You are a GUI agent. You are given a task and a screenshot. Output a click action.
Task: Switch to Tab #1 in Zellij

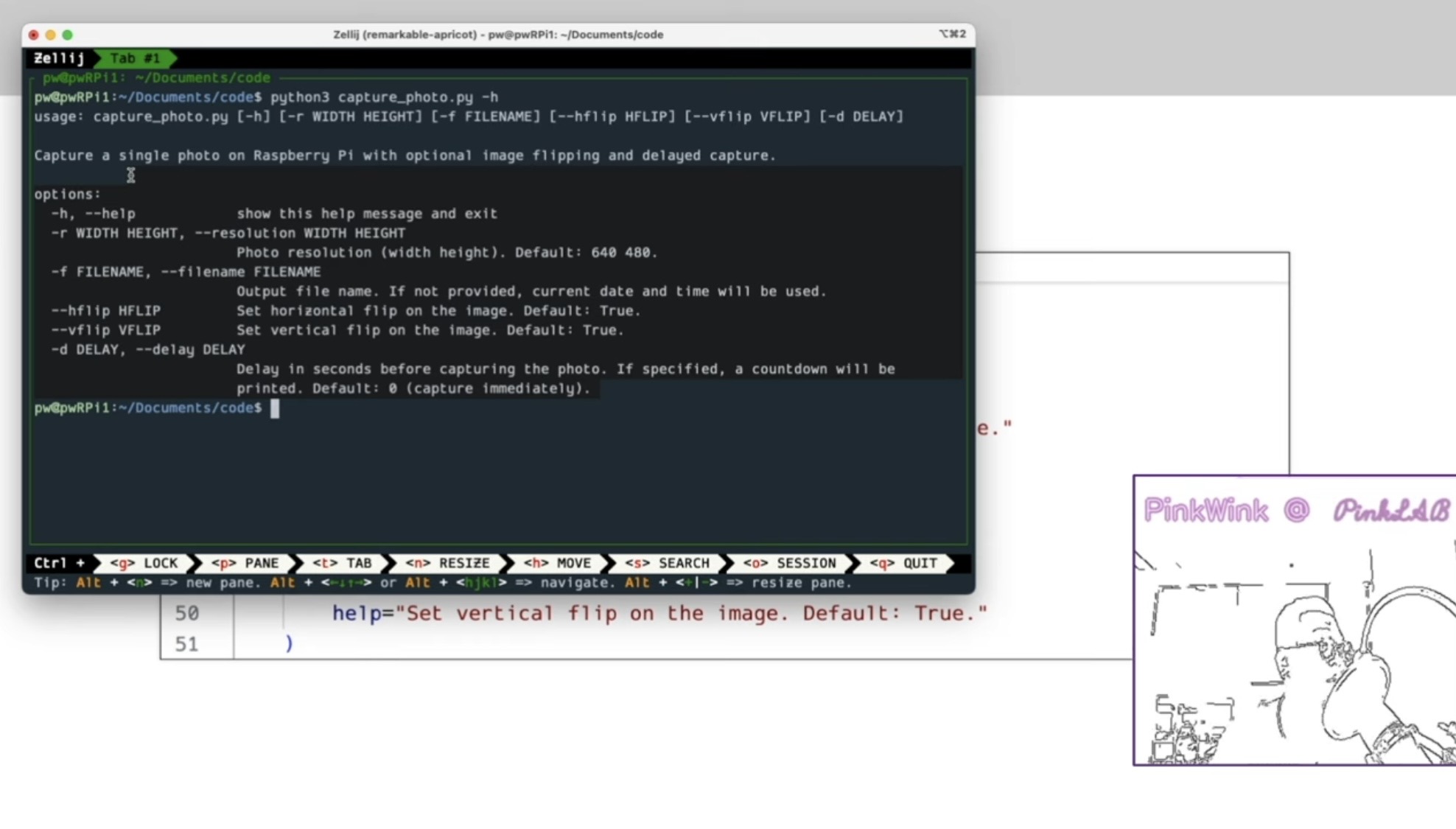click(135, 58)
